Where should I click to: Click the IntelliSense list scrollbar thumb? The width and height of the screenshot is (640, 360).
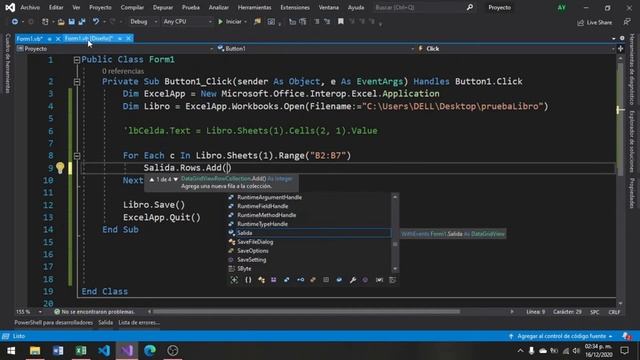pos(395,244)
